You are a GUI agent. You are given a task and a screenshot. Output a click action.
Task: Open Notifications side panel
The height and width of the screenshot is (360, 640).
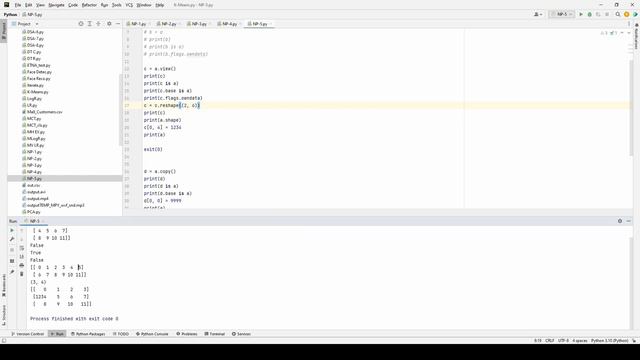[636, 36]
